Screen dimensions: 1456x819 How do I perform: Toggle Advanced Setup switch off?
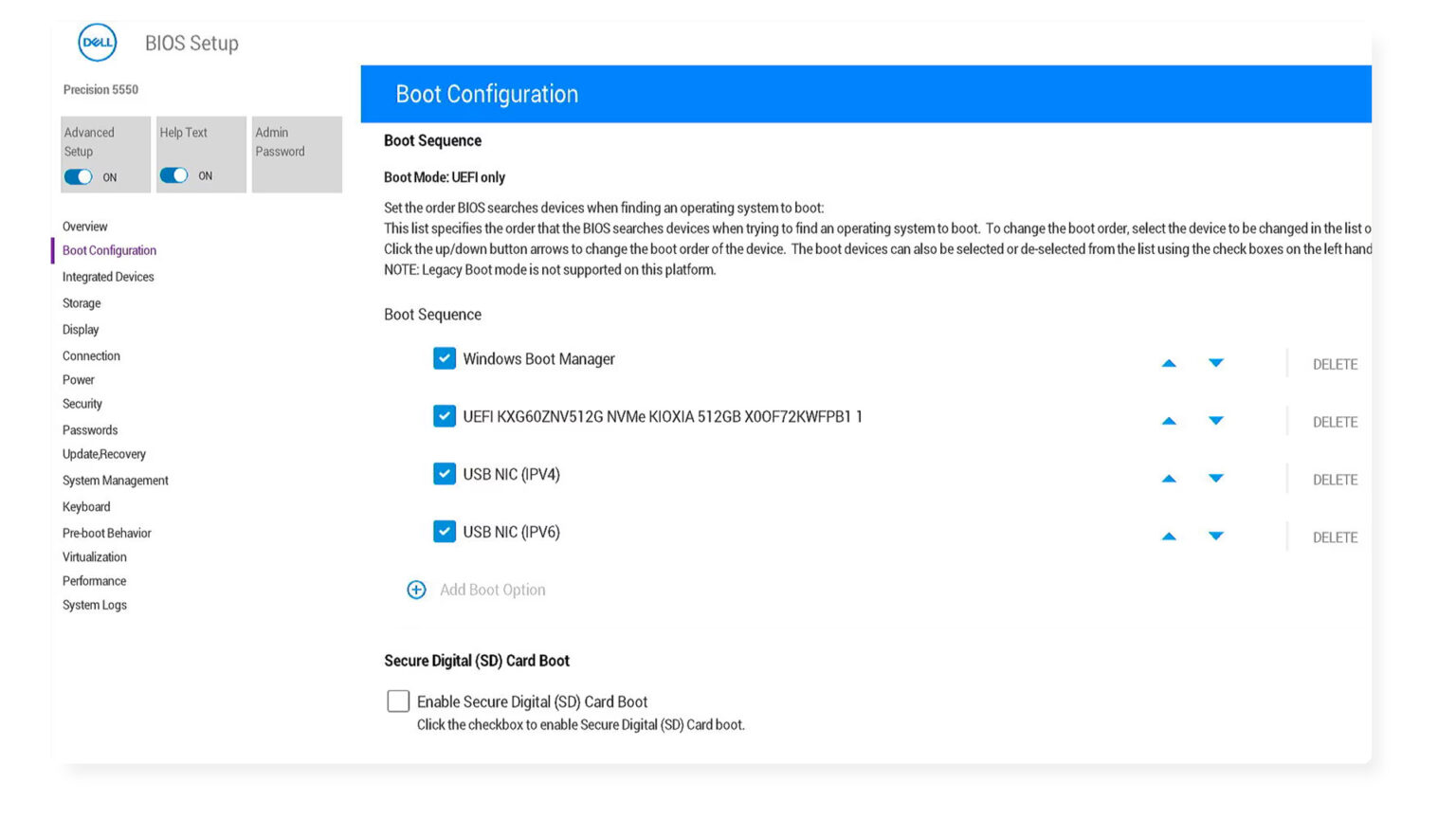point(78,177)
